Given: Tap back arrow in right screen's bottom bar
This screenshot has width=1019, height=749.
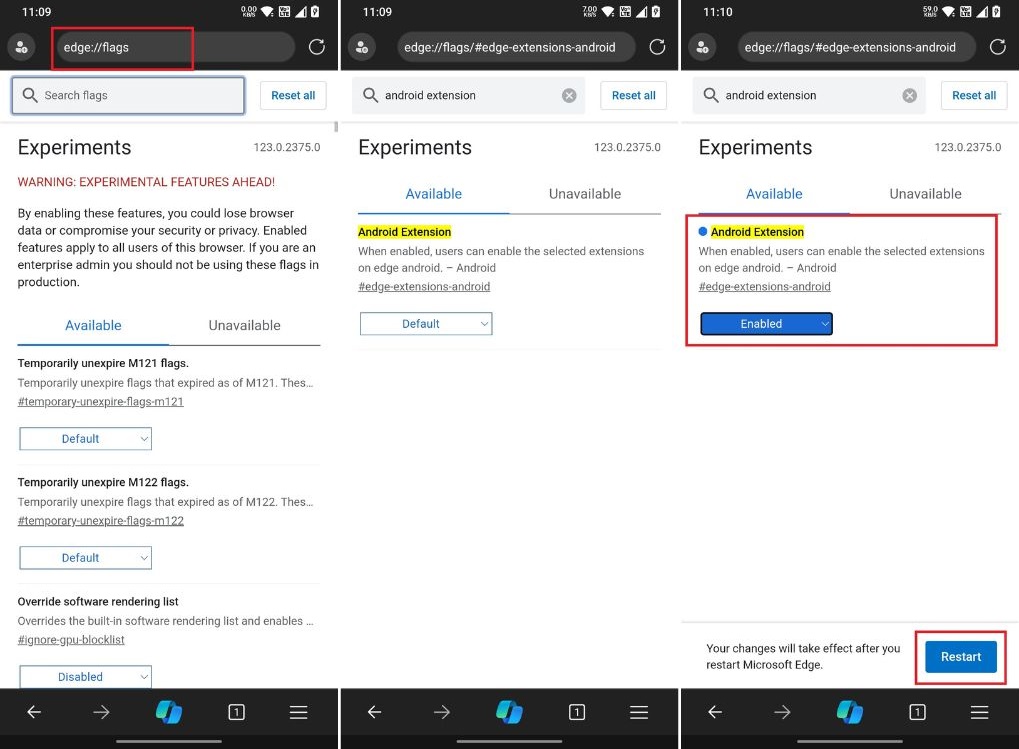Looking at the screenshot, I should pos(715,712).
